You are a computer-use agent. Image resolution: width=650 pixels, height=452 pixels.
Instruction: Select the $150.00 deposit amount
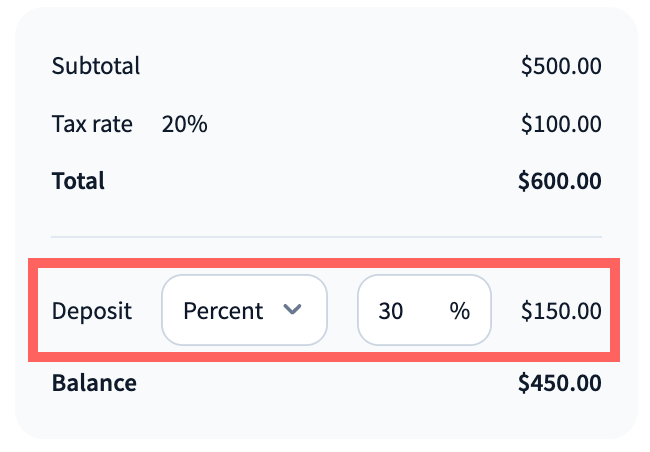(x=561, y=311)
